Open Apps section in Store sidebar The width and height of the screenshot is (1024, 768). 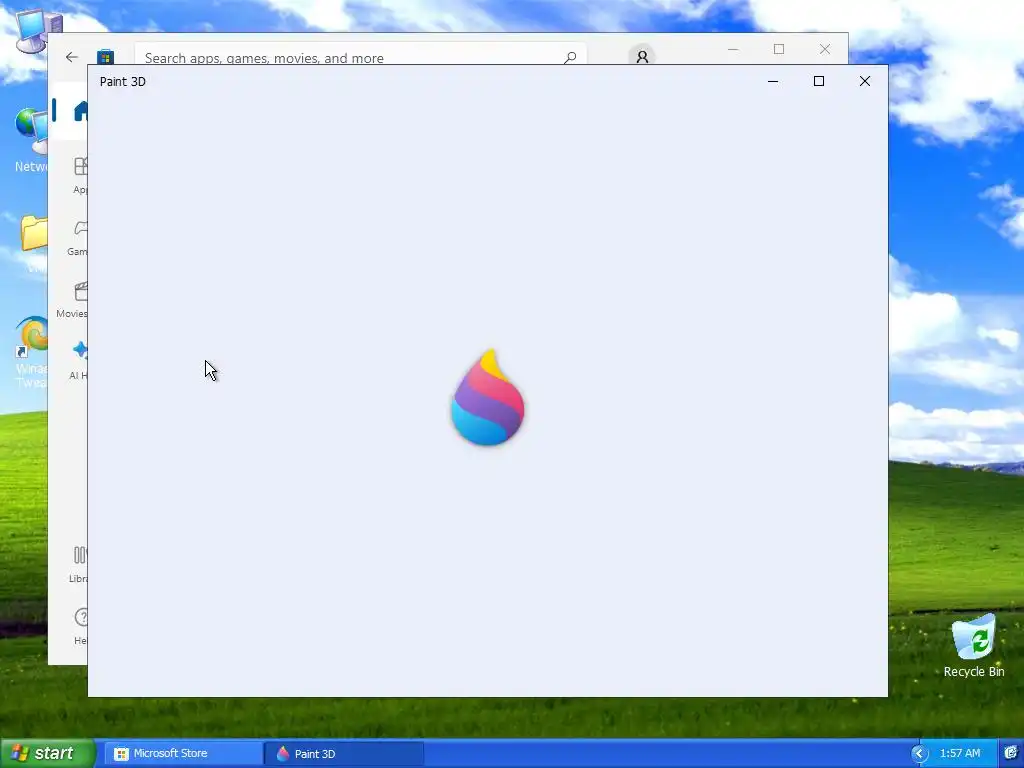[80, 175]
